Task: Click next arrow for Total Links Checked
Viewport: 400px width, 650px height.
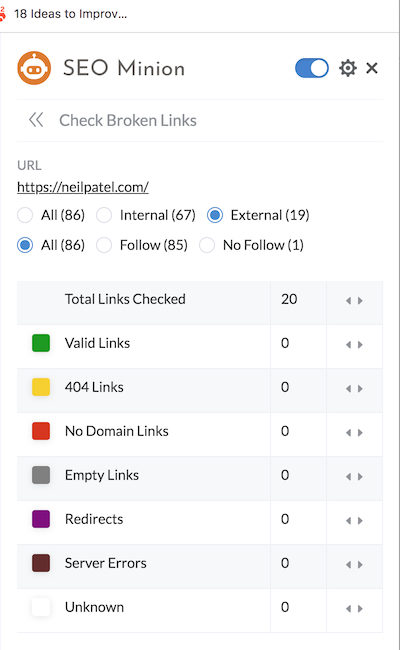Action: 360,301
